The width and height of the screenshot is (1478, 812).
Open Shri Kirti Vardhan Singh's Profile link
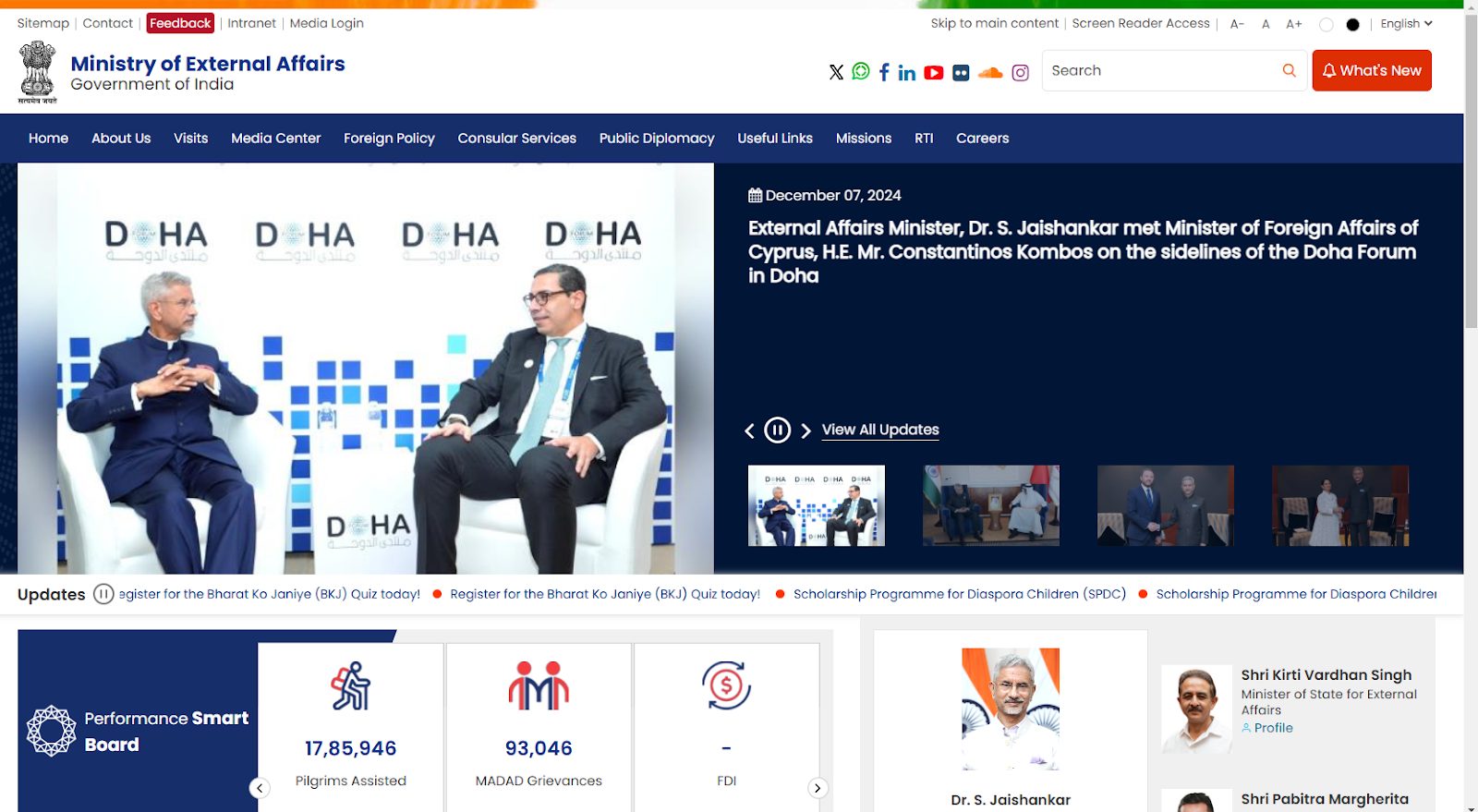click(x=1267, y=728)
